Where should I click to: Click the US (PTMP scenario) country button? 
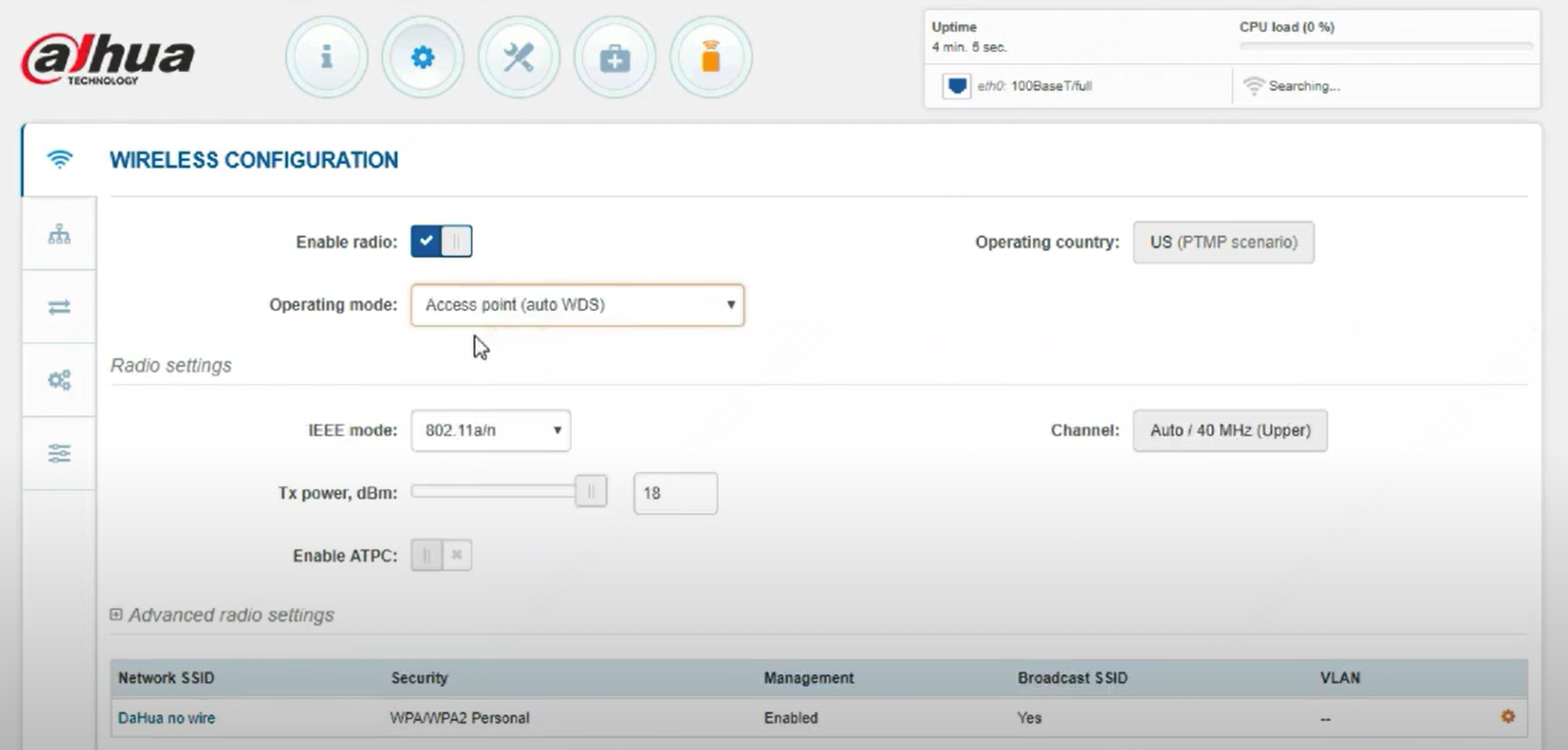(1224, 242)
